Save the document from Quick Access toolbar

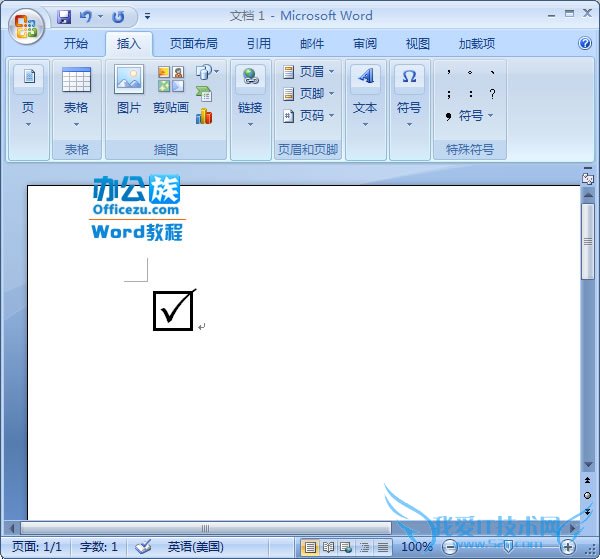tap(64, 17)
